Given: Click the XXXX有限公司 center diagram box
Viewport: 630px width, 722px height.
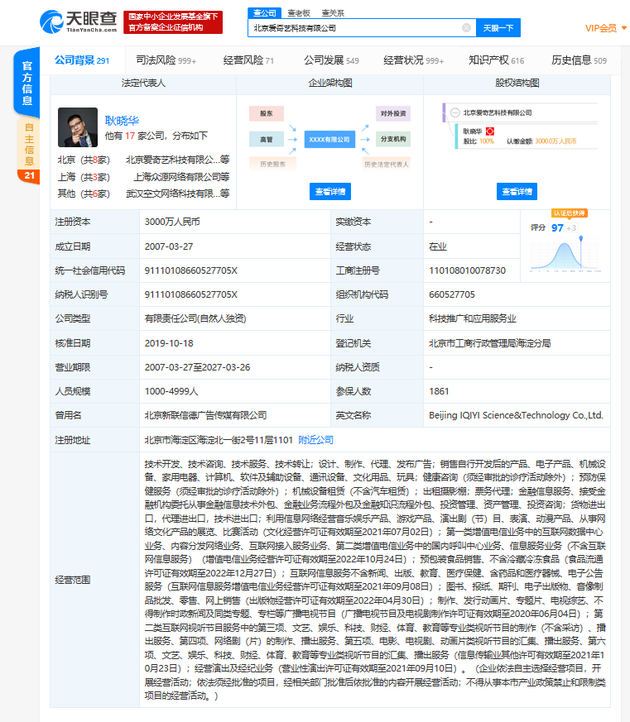Looking at the screenshot, I should point(329,139).
